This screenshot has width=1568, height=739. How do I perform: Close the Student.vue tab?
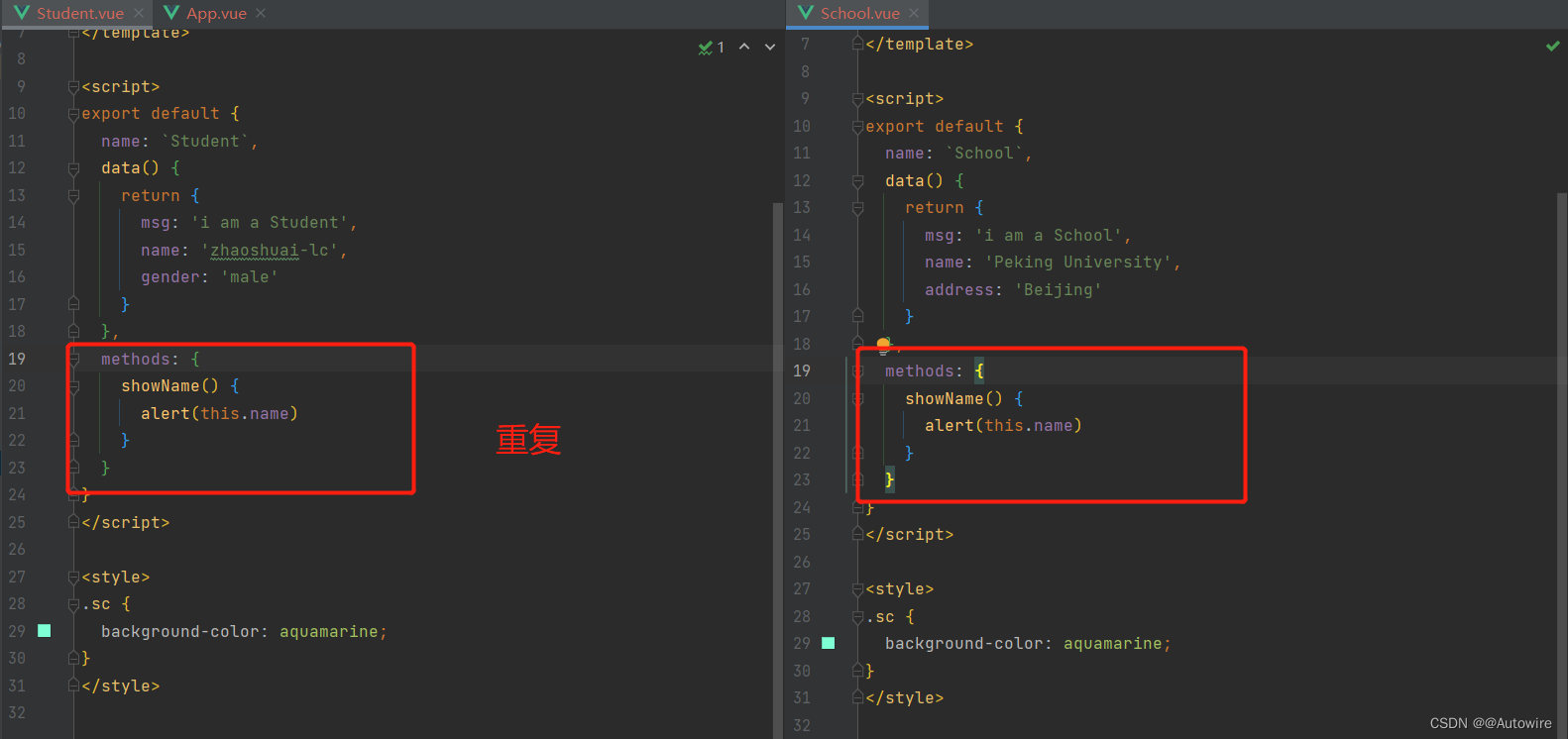(x=139, y=13)
